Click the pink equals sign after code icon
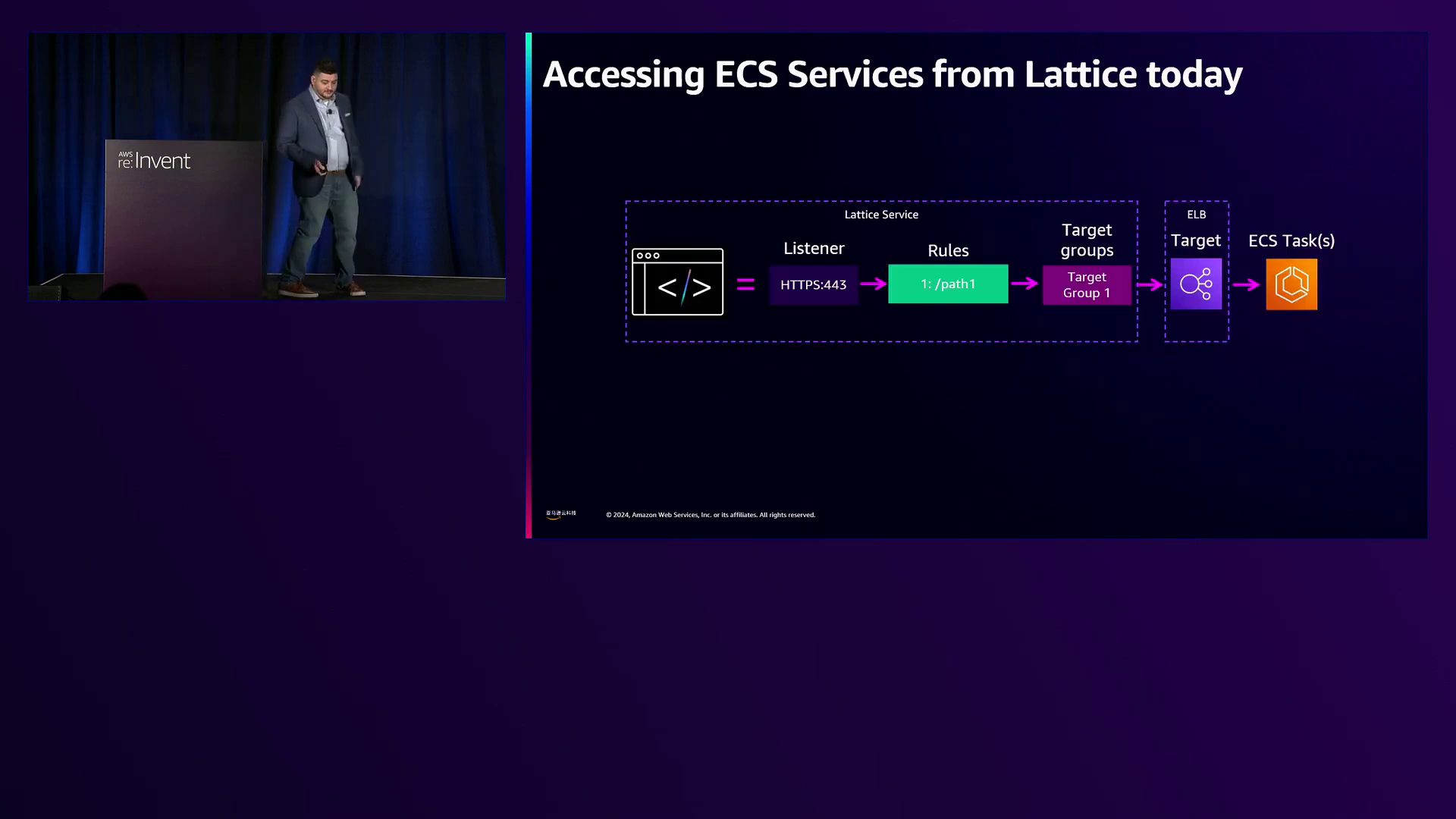1456x819 pixels. 745,284
